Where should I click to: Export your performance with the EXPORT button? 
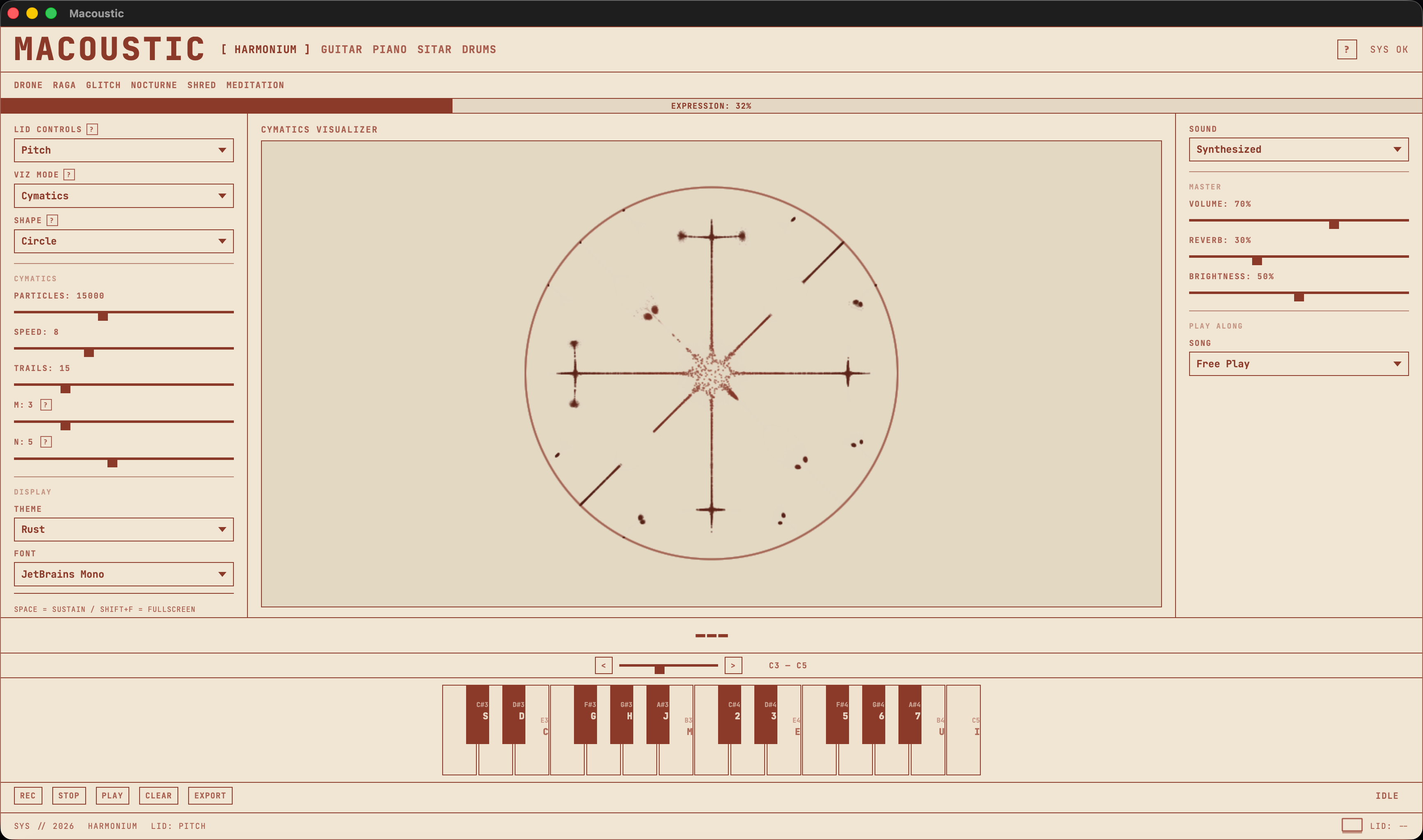coord(210,795)
